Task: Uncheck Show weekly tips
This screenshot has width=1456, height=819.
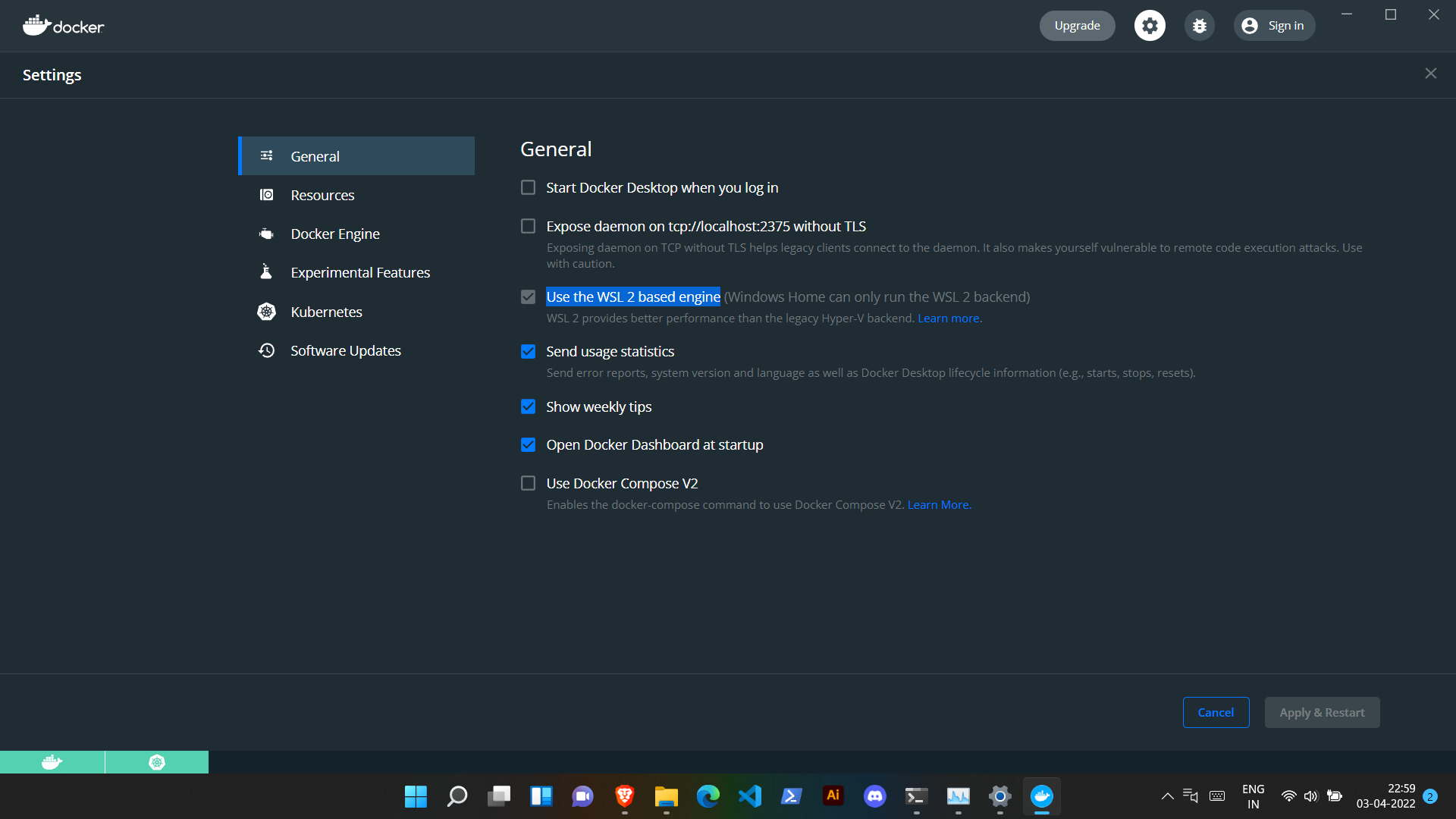Action: [x=528, y=406]
